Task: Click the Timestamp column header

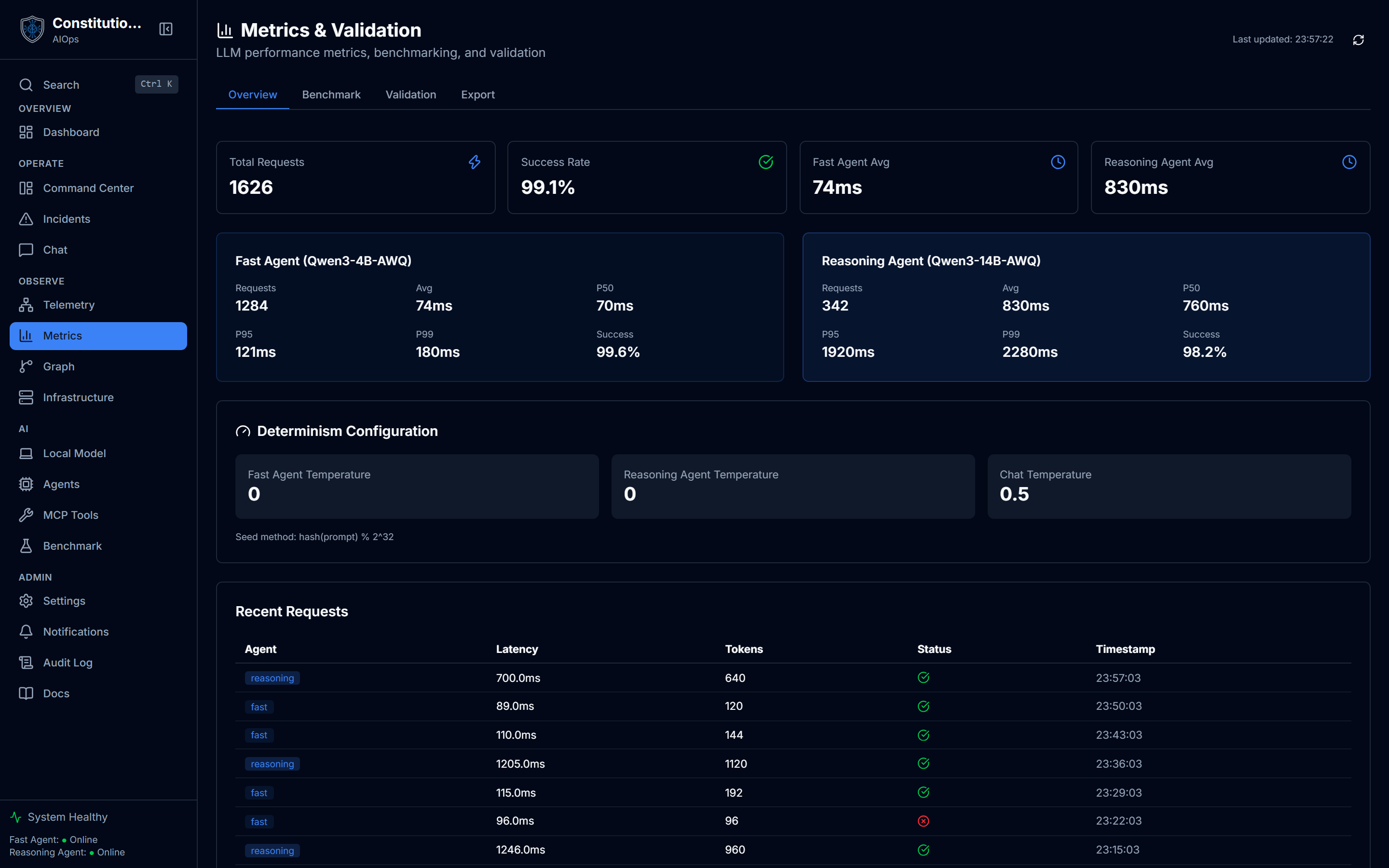Action: (x=1125, y=649)
